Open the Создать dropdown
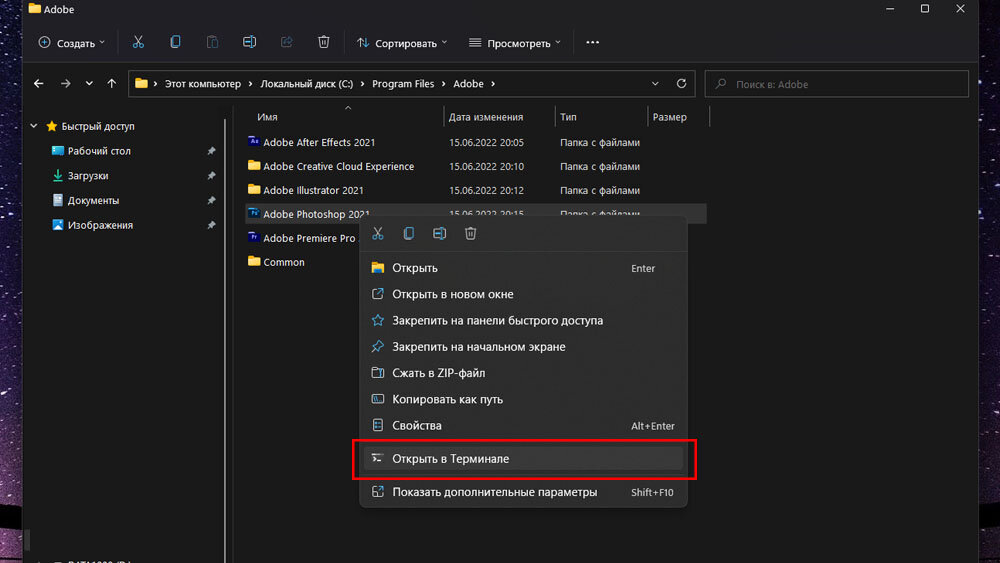Viewport: 1000px width, 563px height. point(71,43)
